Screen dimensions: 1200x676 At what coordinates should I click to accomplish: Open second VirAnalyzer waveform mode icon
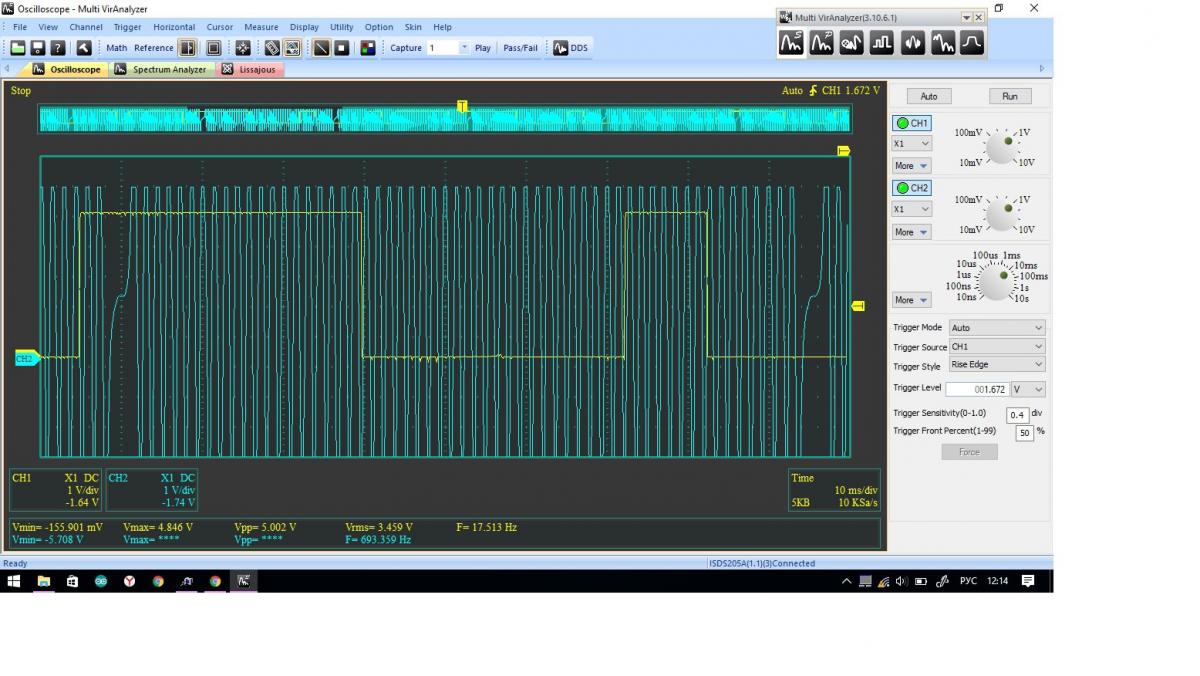click(822, 42)
